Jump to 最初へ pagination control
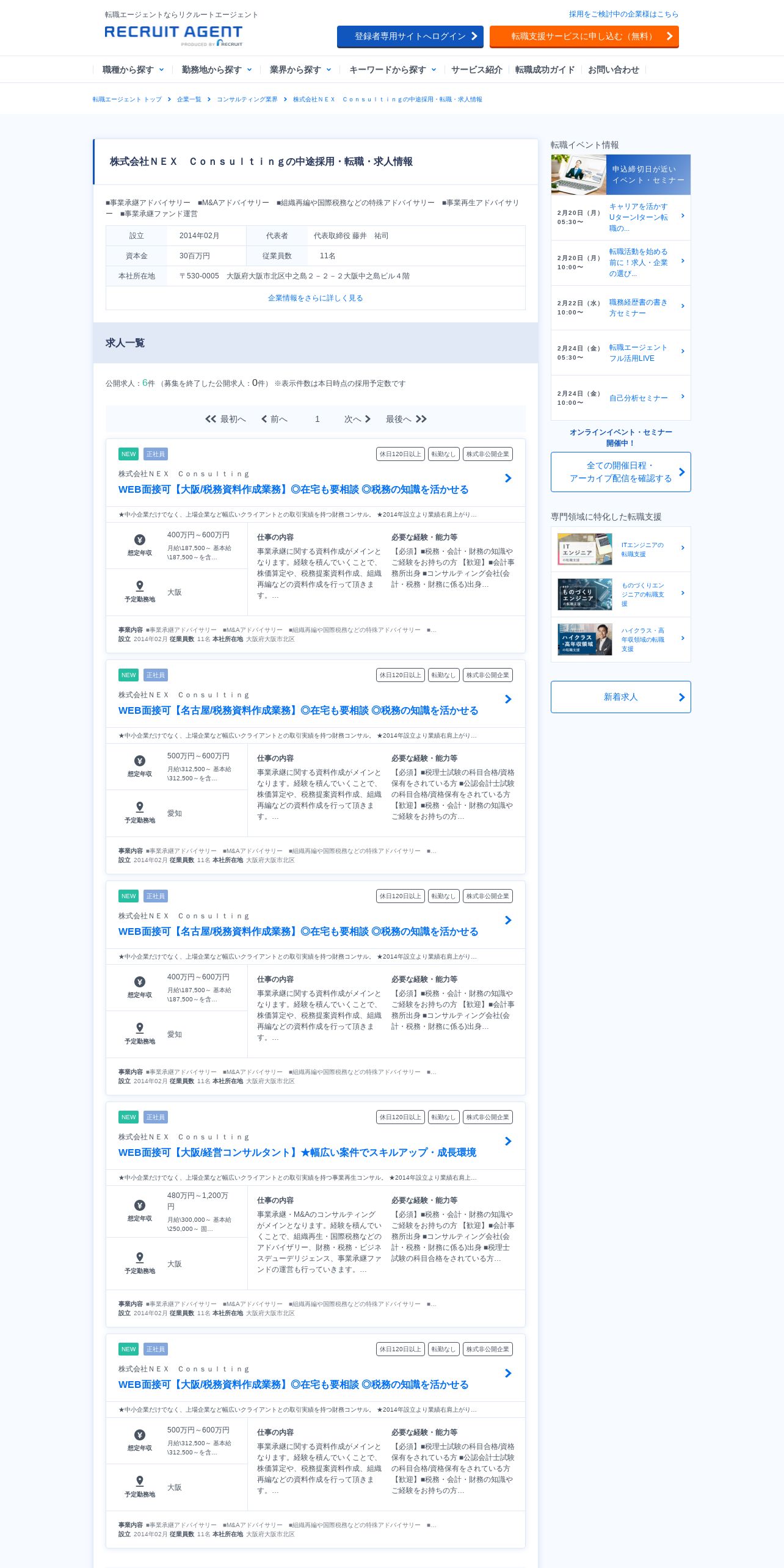Viewport: 784px width, 1568px height. (226, 419)
